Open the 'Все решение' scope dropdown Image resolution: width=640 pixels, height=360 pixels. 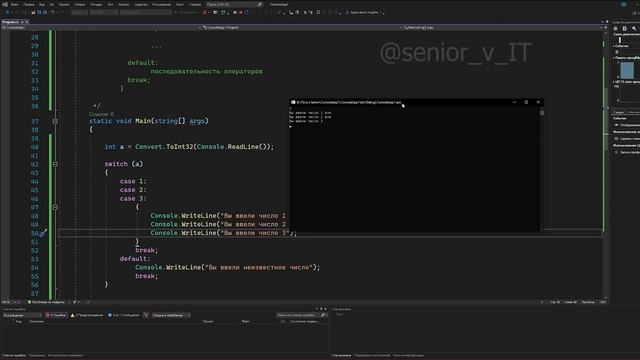point(22,315)
